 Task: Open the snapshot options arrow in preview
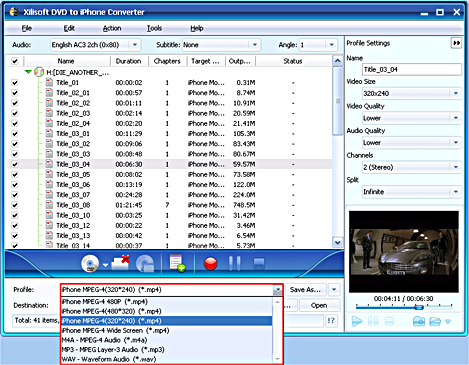pyautogui.click(x=448, y=322)
